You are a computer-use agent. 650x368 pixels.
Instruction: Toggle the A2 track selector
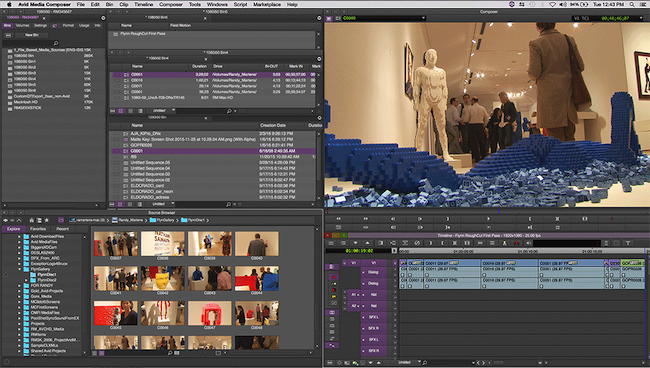click(x=354, y=305)
